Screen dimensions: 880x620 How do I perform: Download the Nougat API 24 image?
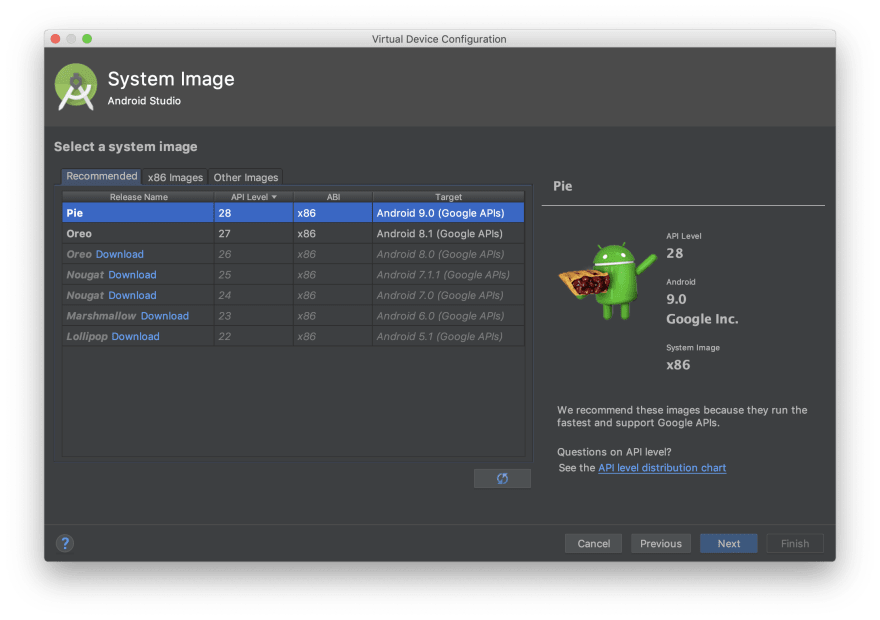(132, 295)
